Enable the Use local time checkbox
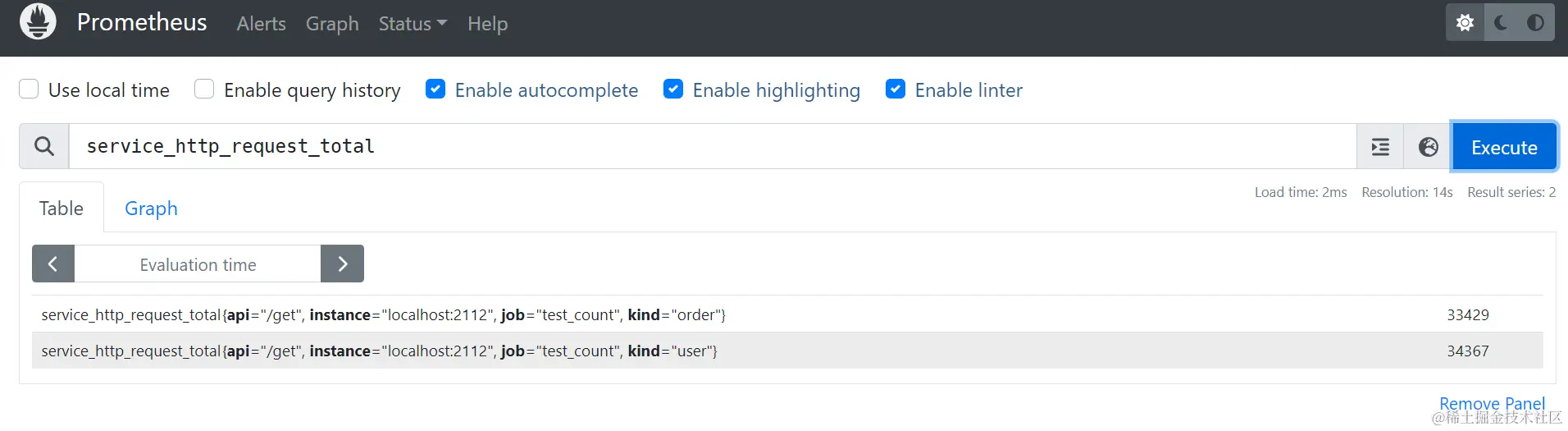1568x431 pixels. point(29,89)
